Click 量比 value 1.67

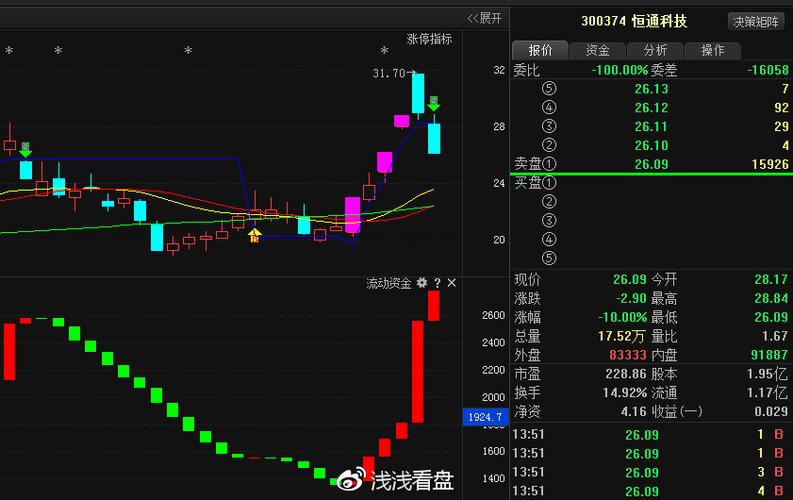pyautogui.click(x=775, y=336)
